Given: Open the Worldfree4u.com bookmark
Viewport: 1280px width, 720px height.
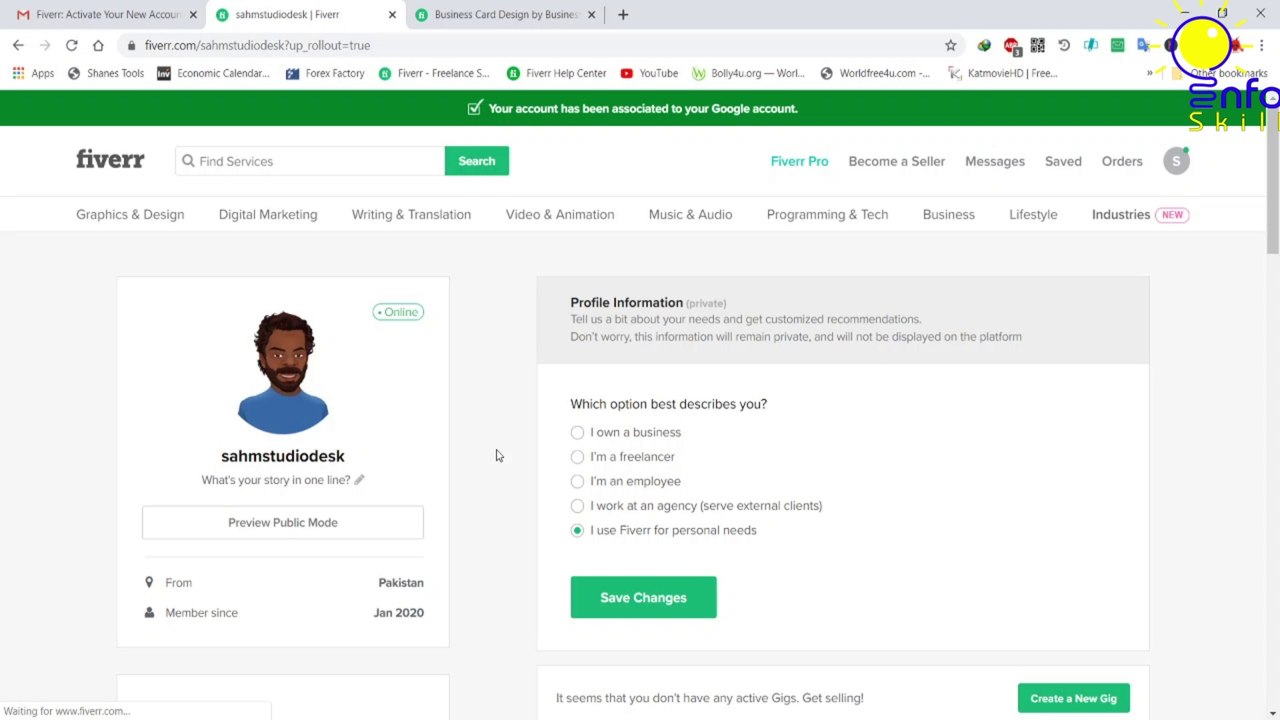Looking at the screenshot, I should click(x=875, y=73).
